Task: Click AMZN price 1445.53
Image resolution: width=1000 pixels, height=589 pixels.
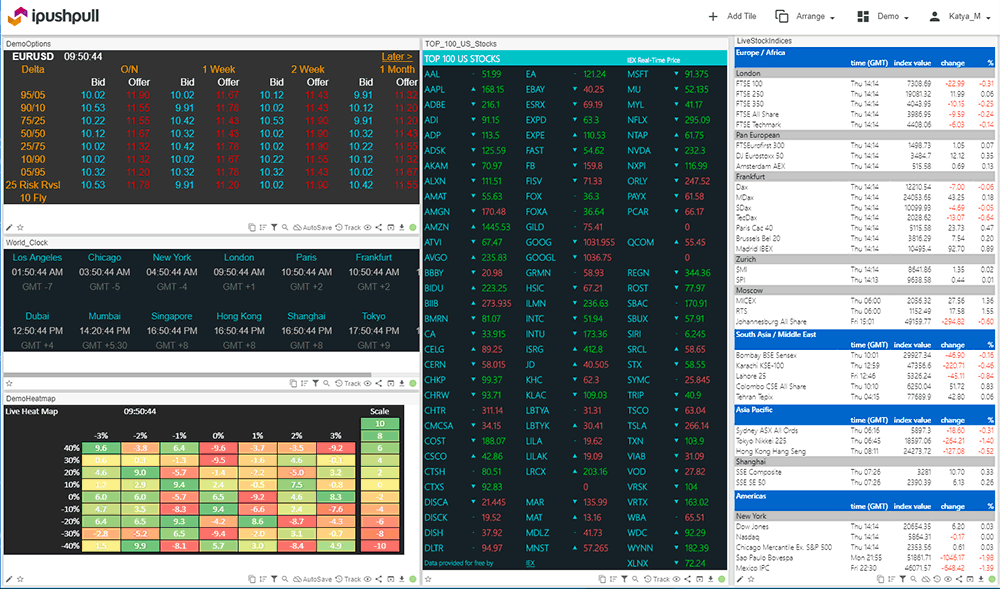Action: [496, 227]
